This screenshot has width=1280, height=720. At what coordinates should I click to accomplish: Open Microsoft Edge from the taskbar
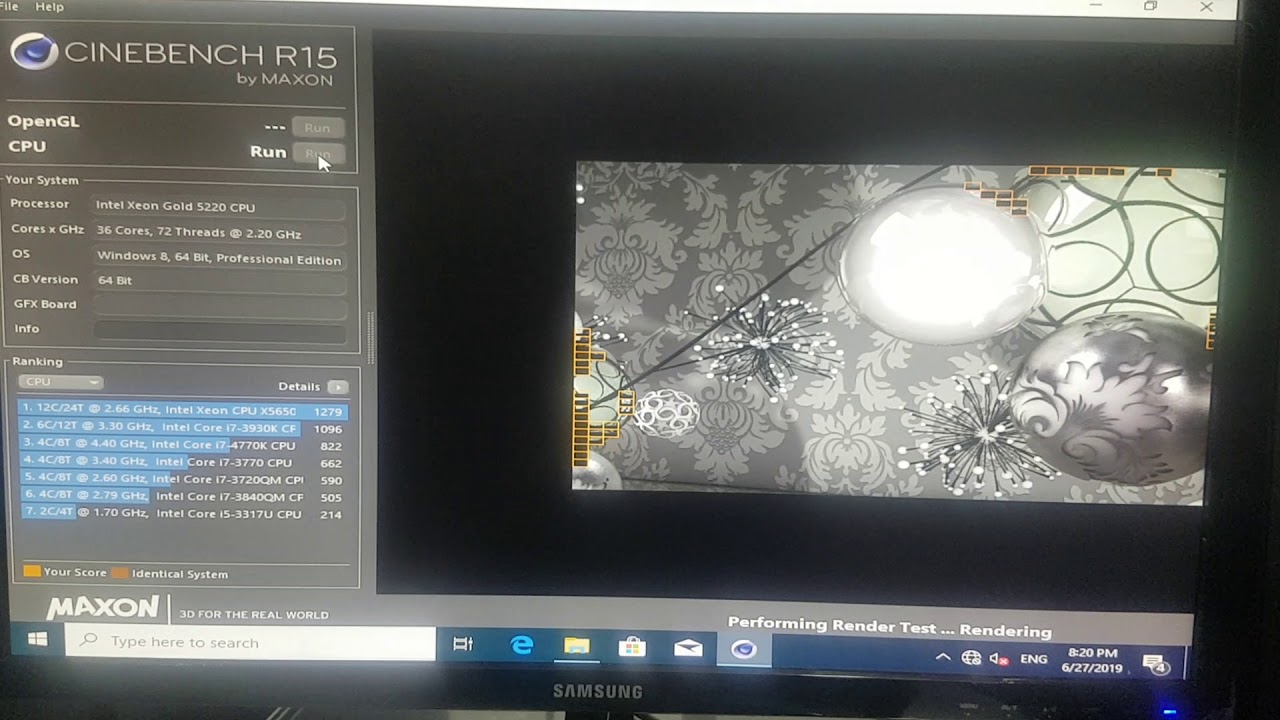coord(522,646)
